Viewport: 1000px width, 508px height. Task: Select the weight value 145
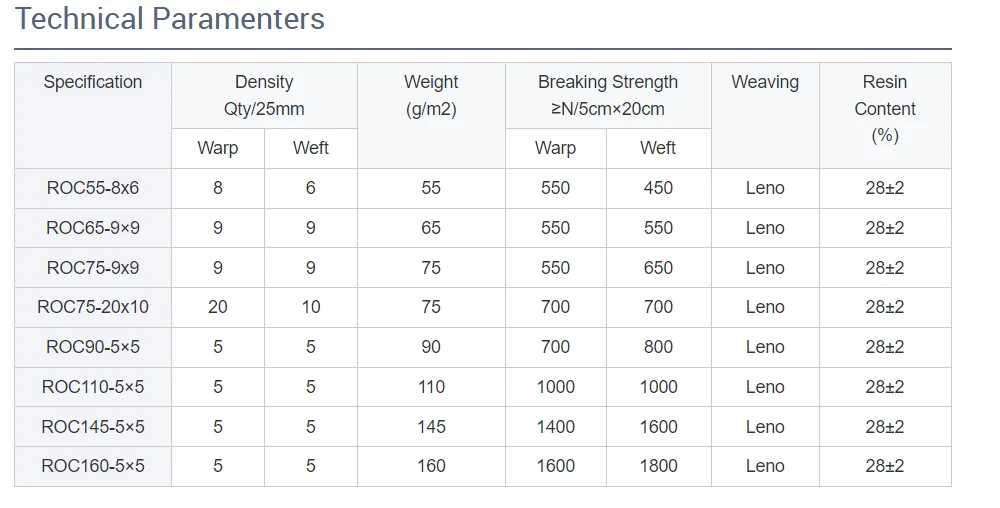(x=431, y=426)
